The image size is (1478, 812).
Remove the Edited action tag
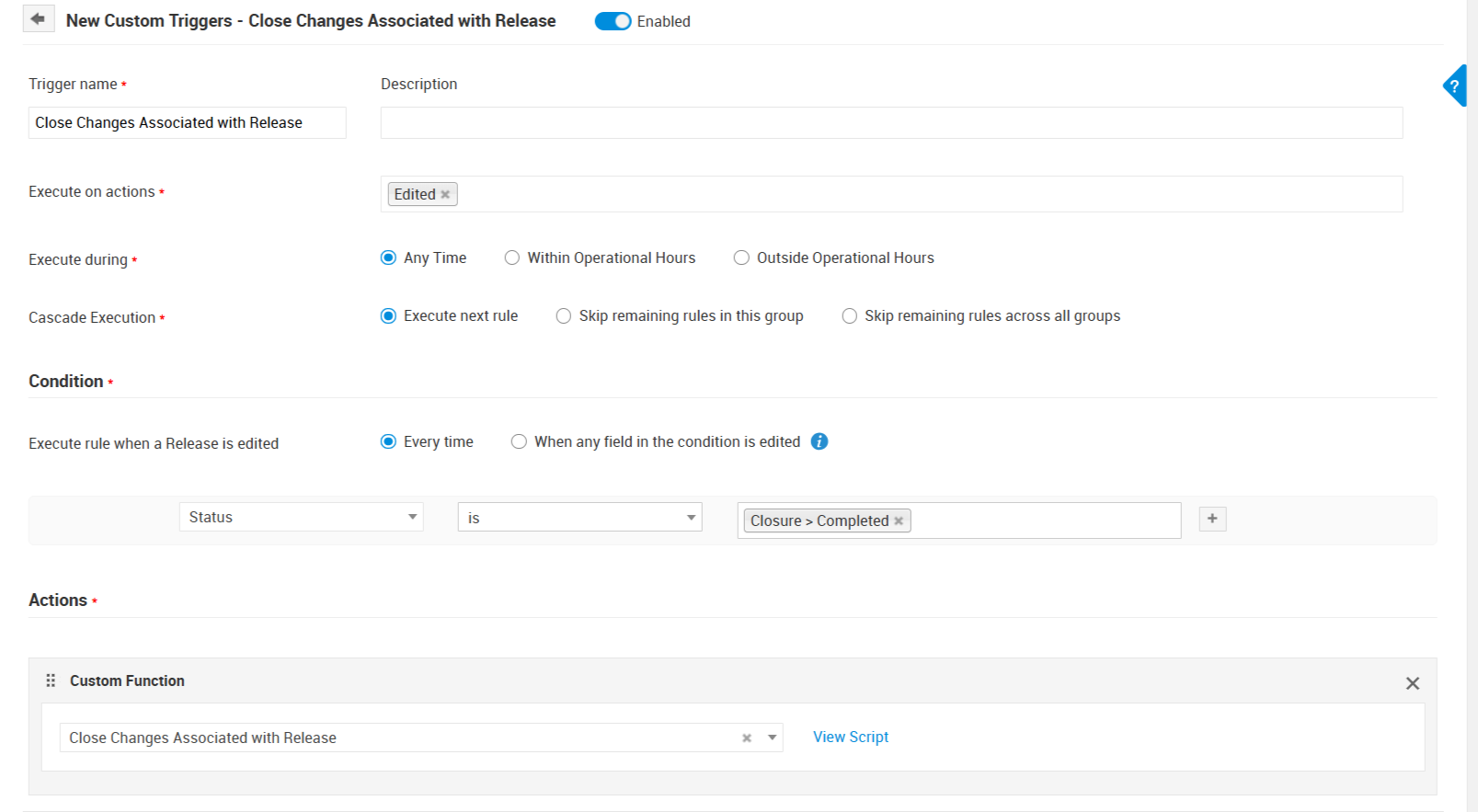[x=445, y=194]
